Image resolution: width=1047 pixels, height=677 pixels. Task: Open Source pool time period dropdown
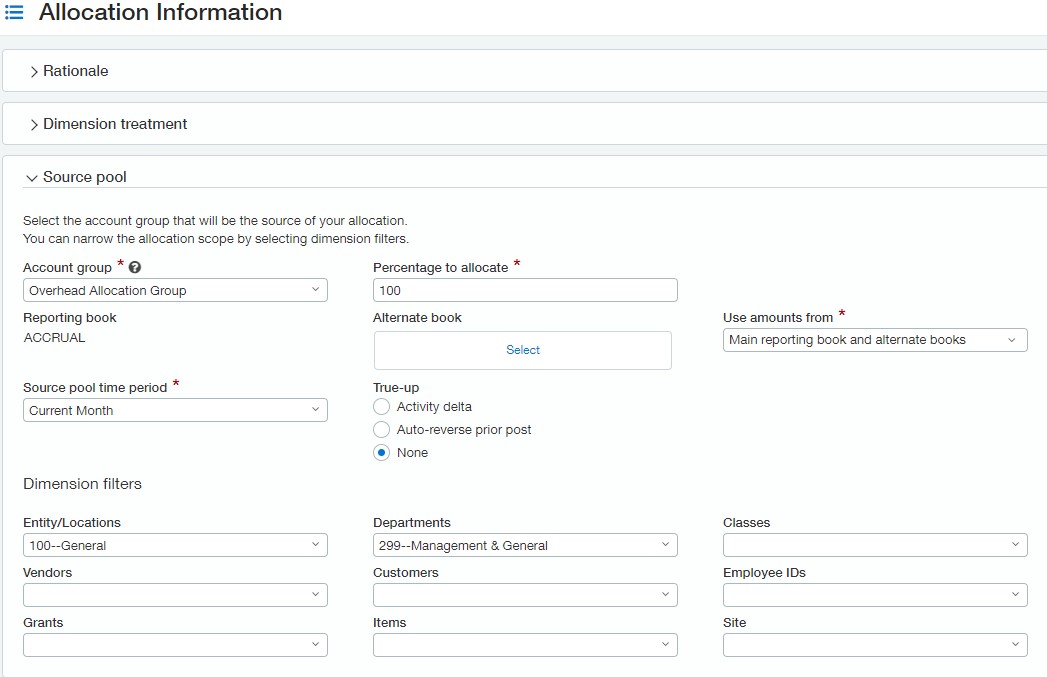(x=175, y=410)
